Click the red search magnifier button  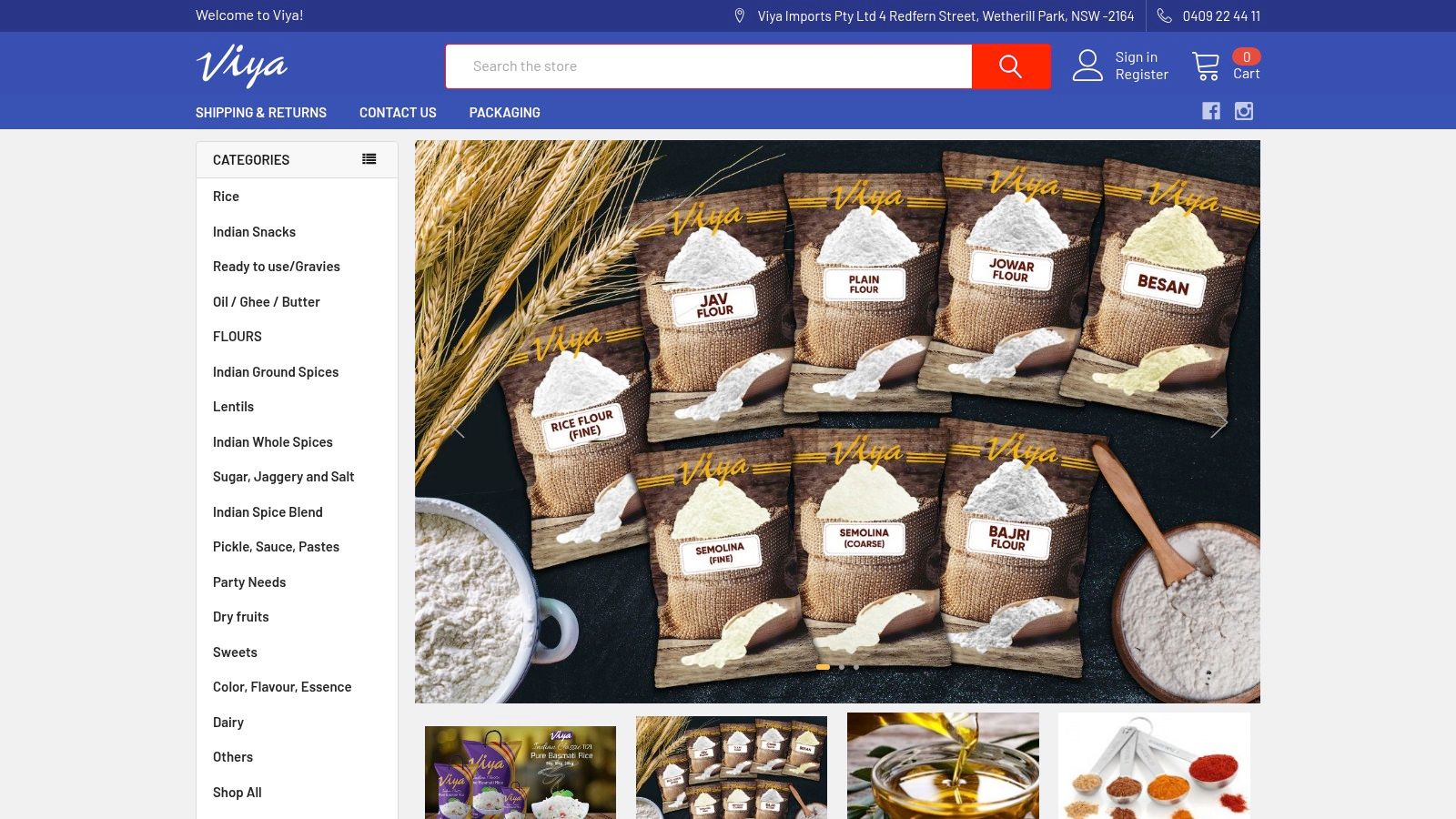1010,66
